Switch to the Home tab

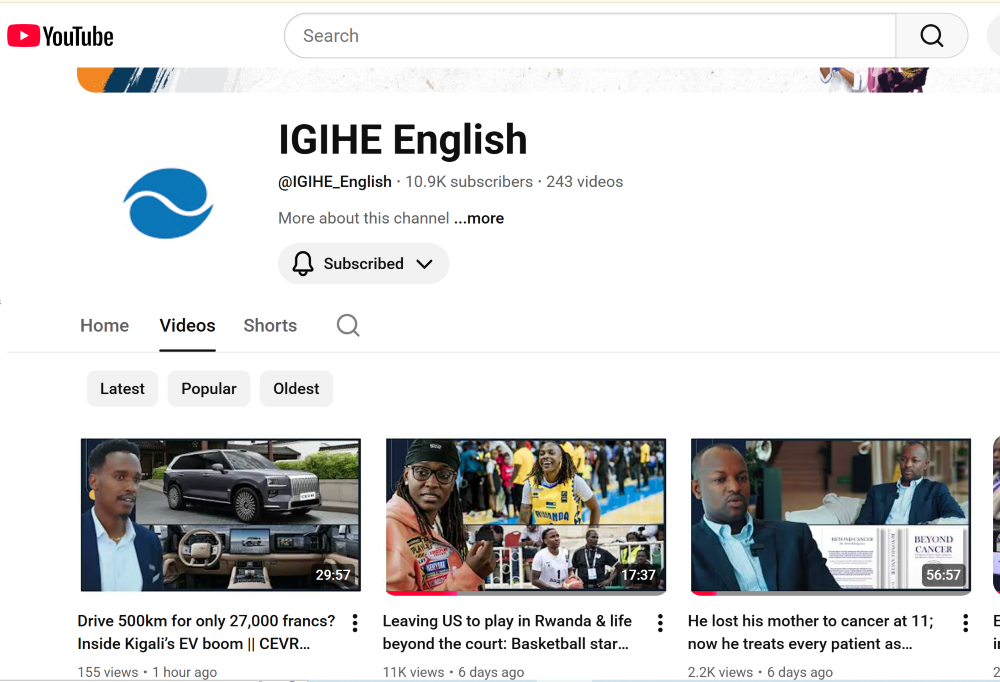pyautogui.click(x=105, y=325)
